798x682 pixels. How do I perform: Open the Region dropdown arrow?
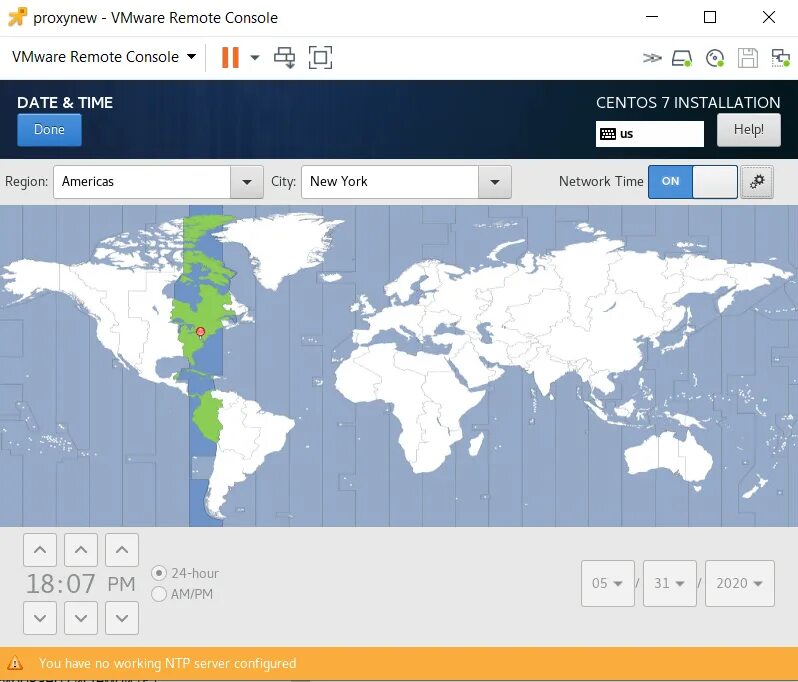click(247, 182)
